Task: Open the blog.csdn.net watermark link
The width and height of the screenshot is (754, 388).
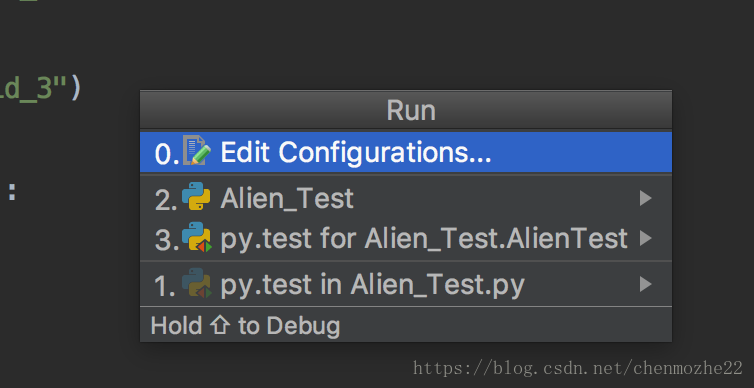Action: pos(578,368)
